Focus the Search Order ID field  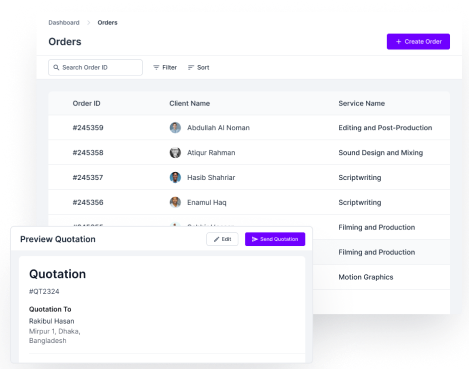[95, 67]
